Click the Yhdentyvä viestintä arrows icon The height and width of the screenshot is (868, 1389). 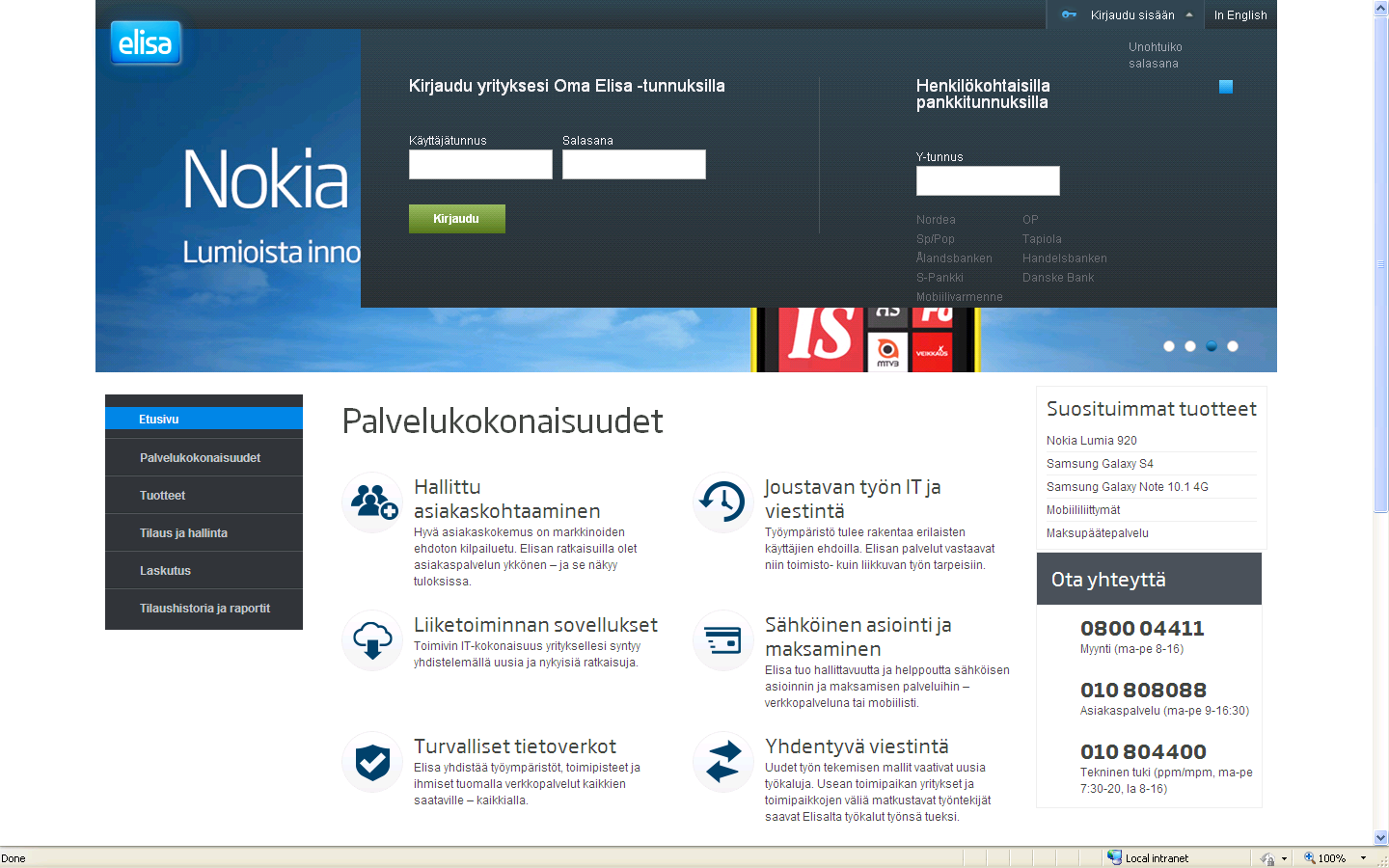click(x=722, y=762)
